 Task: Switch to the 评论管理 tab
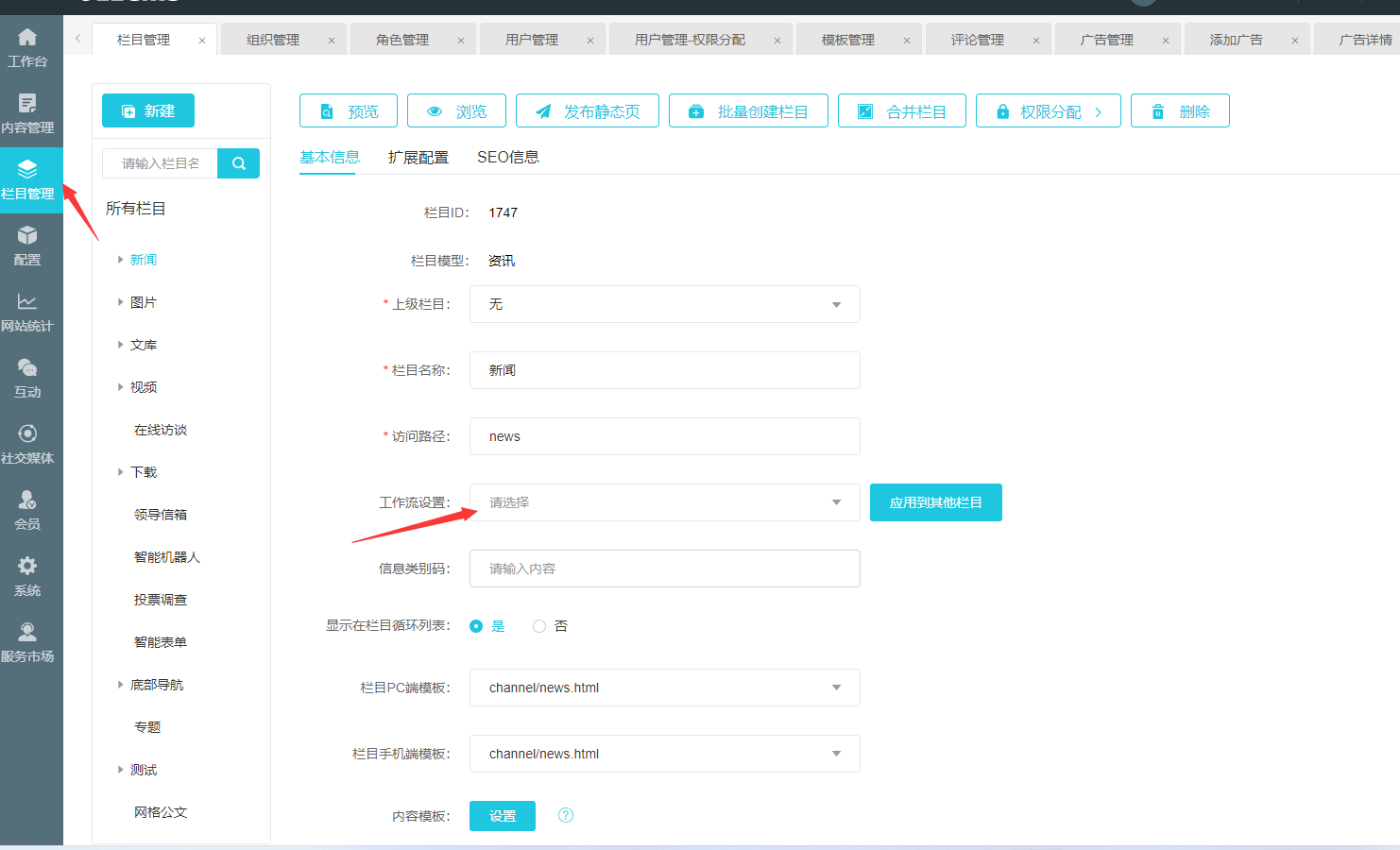coord(978,40)
